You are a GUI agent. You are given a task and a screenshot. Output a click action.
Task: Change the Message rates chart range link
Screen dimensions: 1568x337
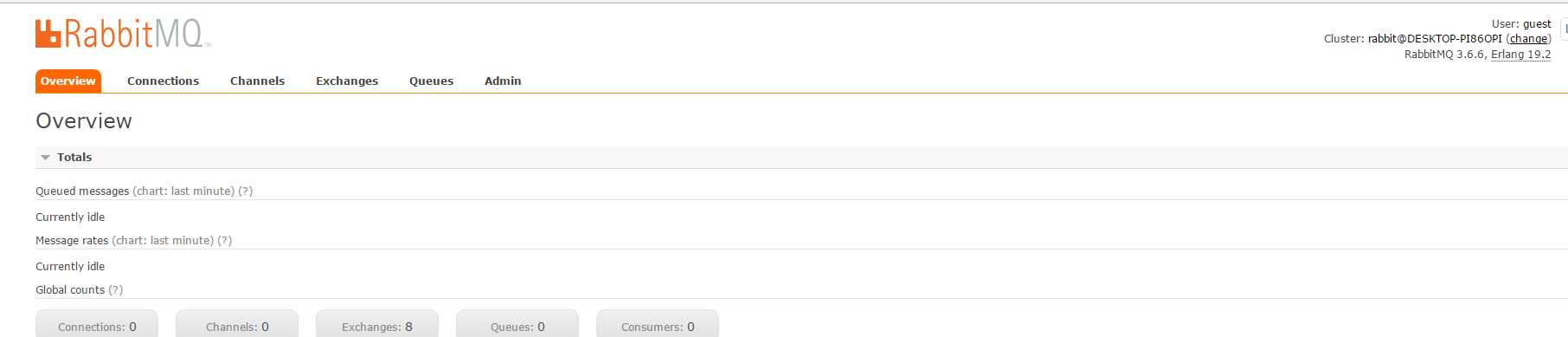click(163, 241)
